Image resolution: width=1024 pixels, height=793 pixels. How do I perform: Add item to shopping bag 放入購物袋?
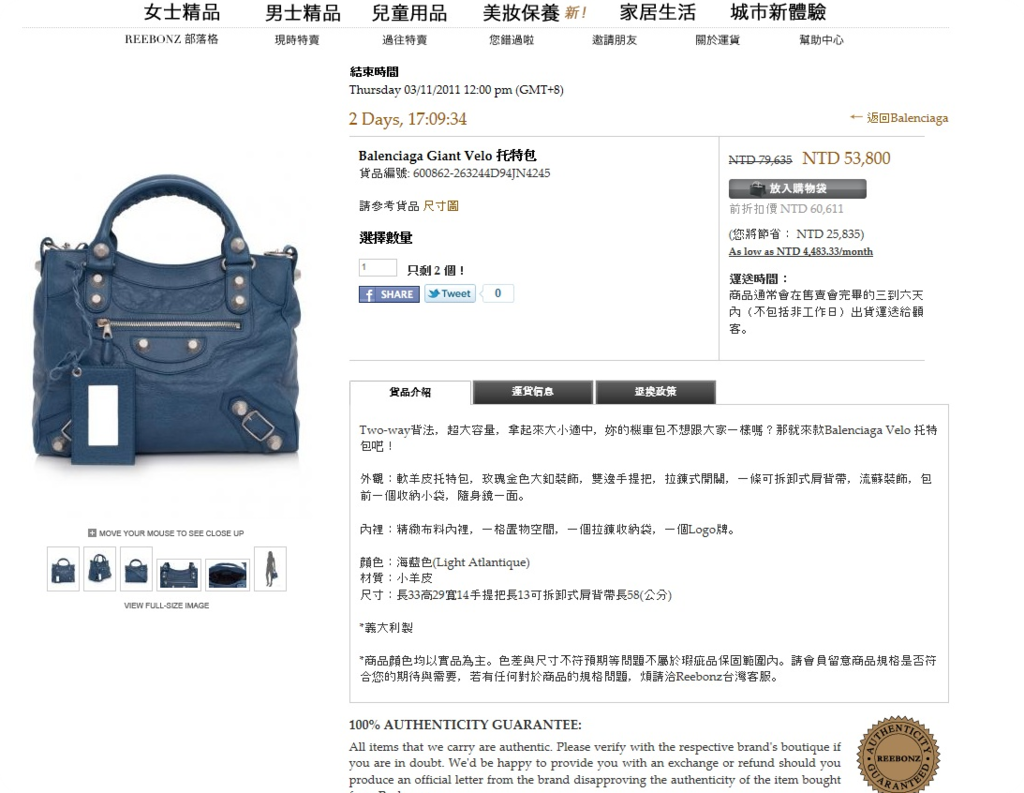pyautogui.click(x=797, y=189)
